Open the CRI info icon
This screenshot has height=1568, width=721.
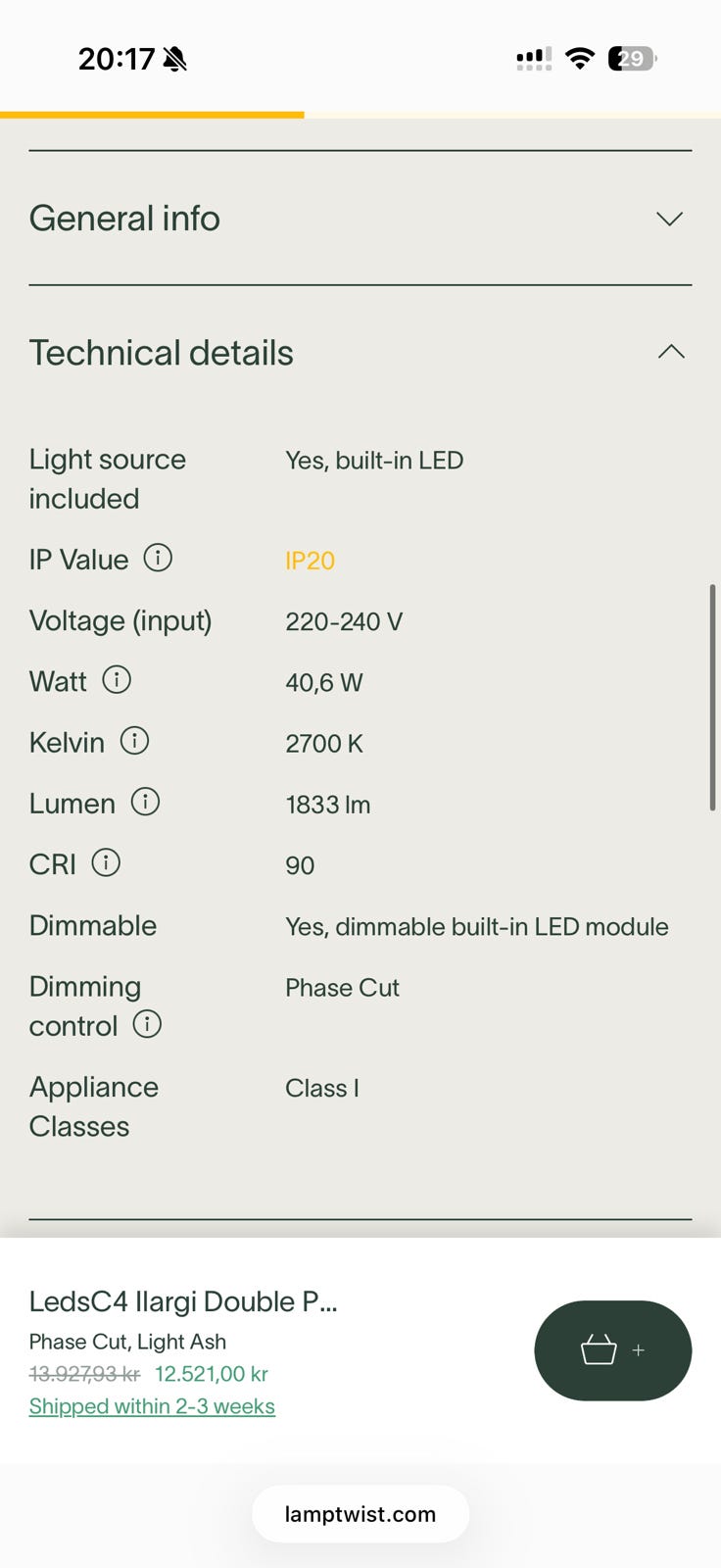106,862
